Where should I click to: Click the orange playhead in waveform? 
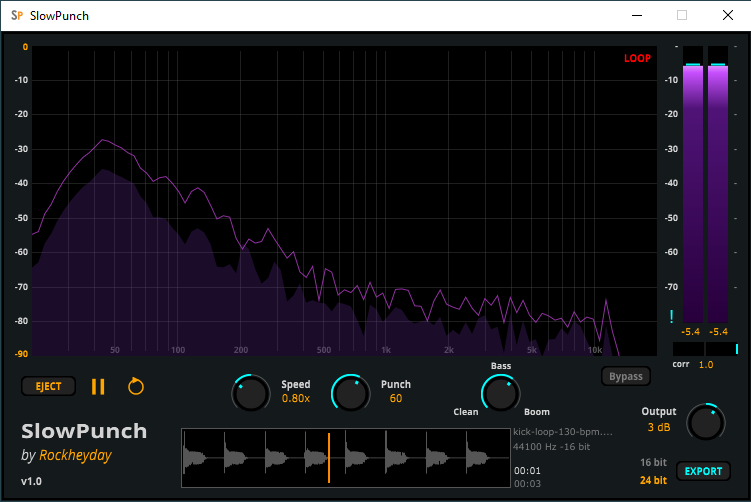pos(329,457)
